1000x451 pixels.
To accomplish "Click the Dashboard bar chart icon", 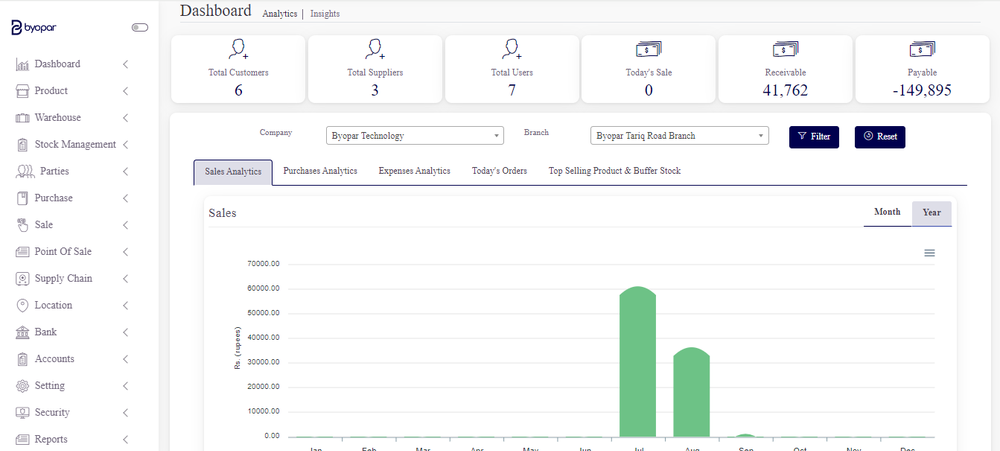I will (x=23, y=64).
